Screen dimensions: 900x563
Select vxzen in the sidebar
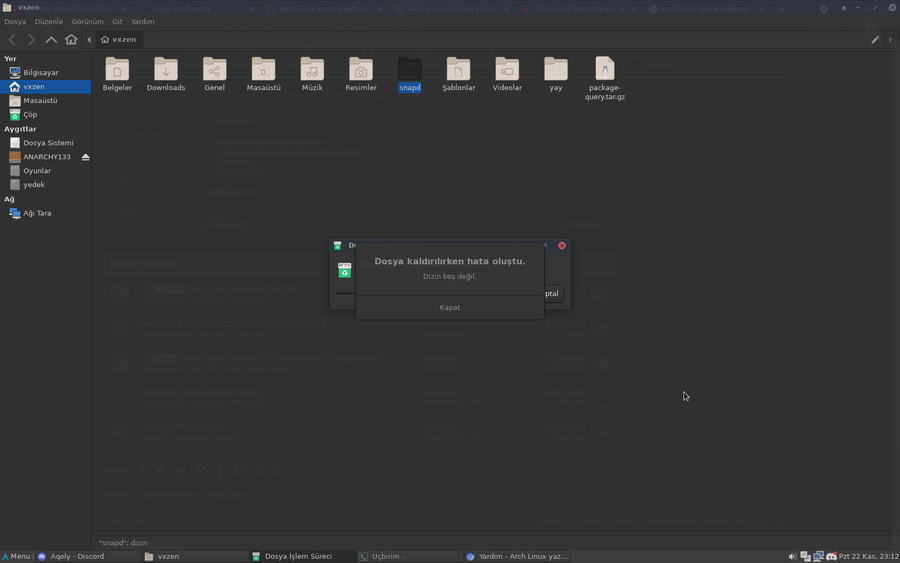[45, 87]
